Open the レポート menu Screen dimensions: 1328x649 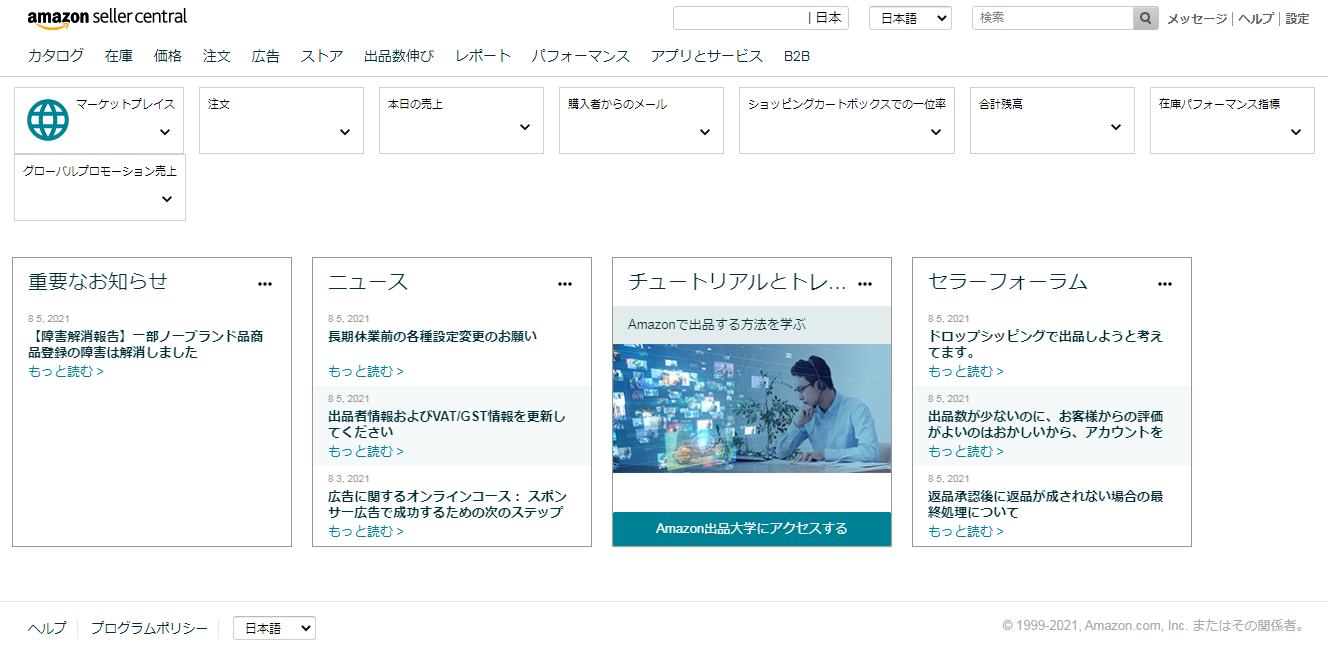click(483, 56)
